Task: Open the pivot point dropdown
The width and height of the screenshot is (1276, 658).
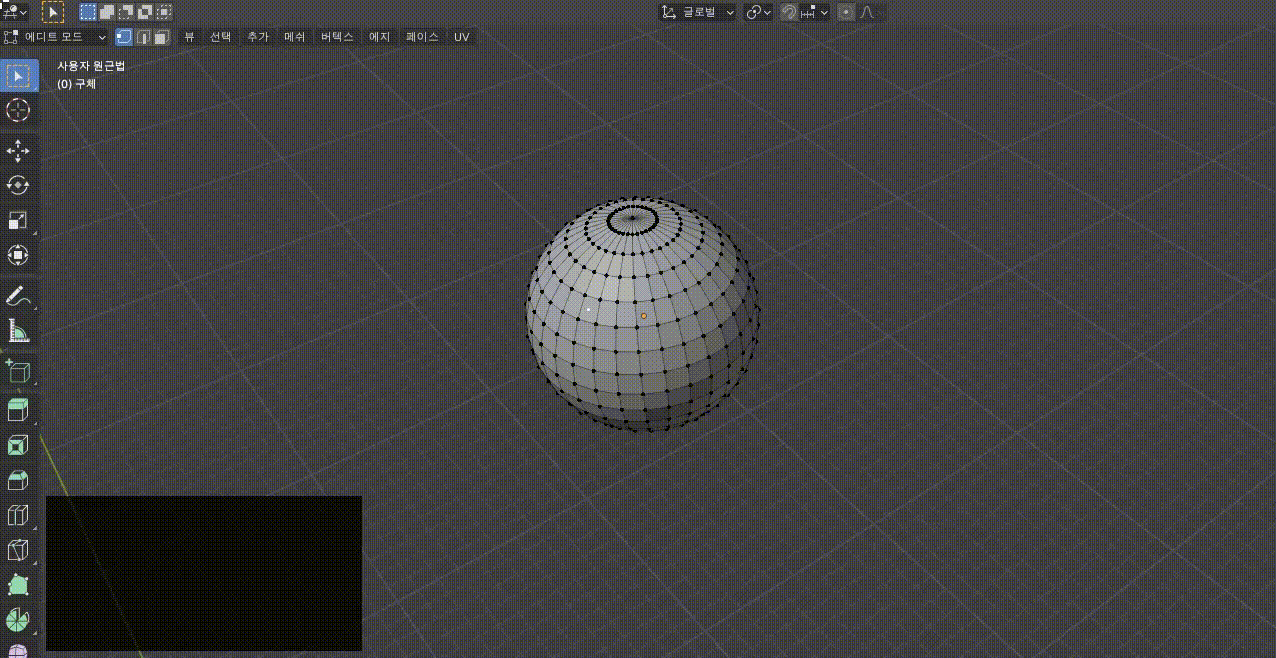Action: [x=760, y=12]
